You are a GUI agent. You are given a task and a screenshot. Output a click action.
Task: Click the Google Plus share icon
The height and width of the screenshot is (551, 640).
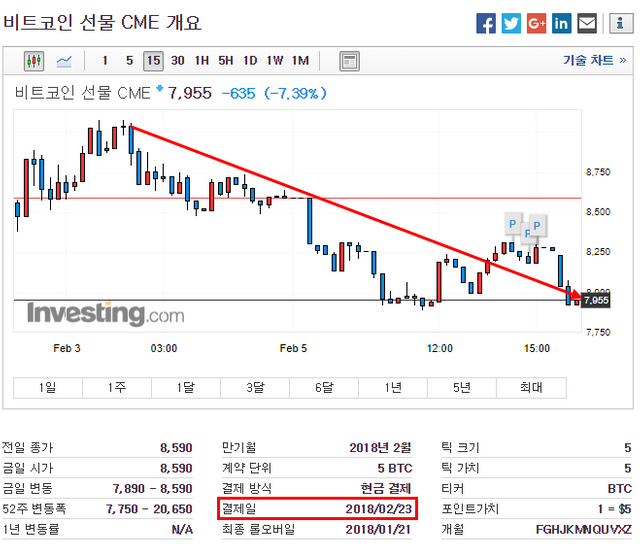coord(536,22)
